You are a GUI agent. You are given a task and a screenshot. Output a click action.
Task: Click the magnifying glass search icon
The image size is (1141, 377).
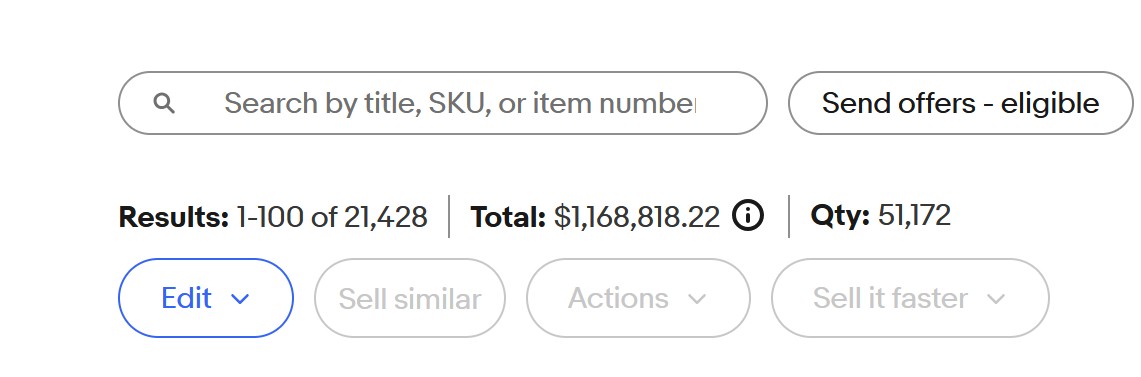[x=164, y=104]
